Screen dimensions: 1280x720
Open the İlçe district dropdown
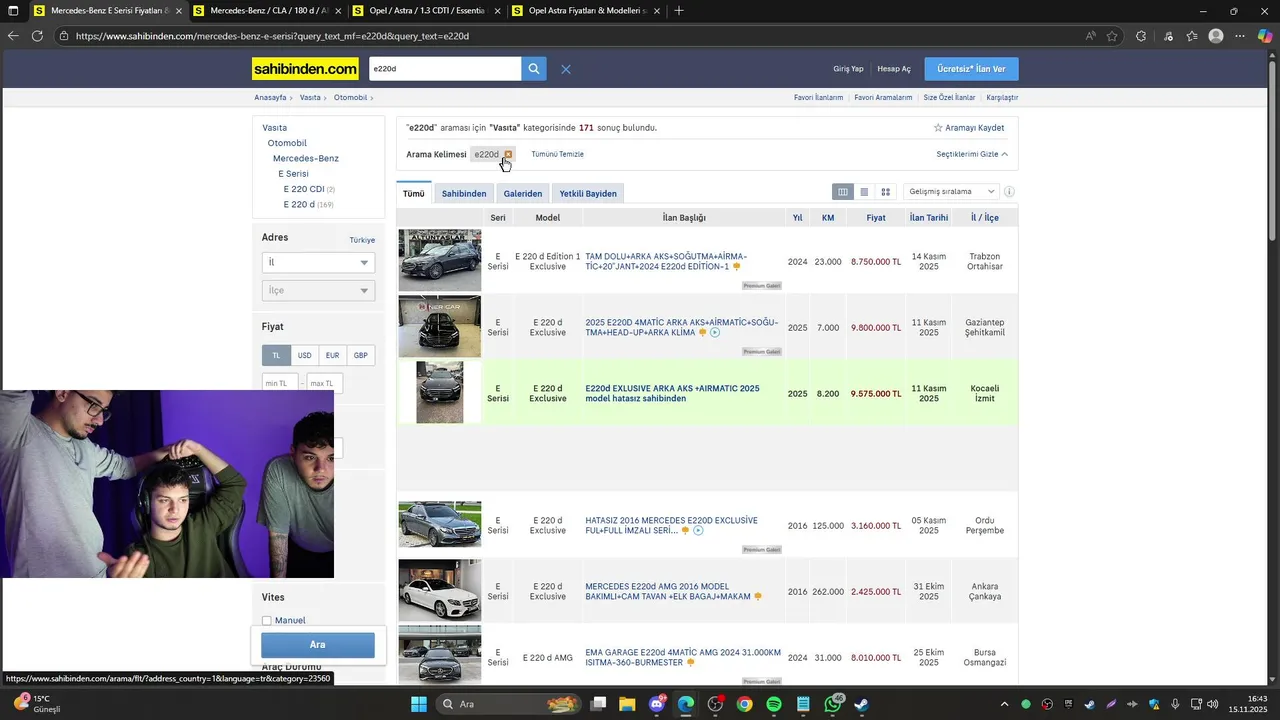(x=318, y=290)
